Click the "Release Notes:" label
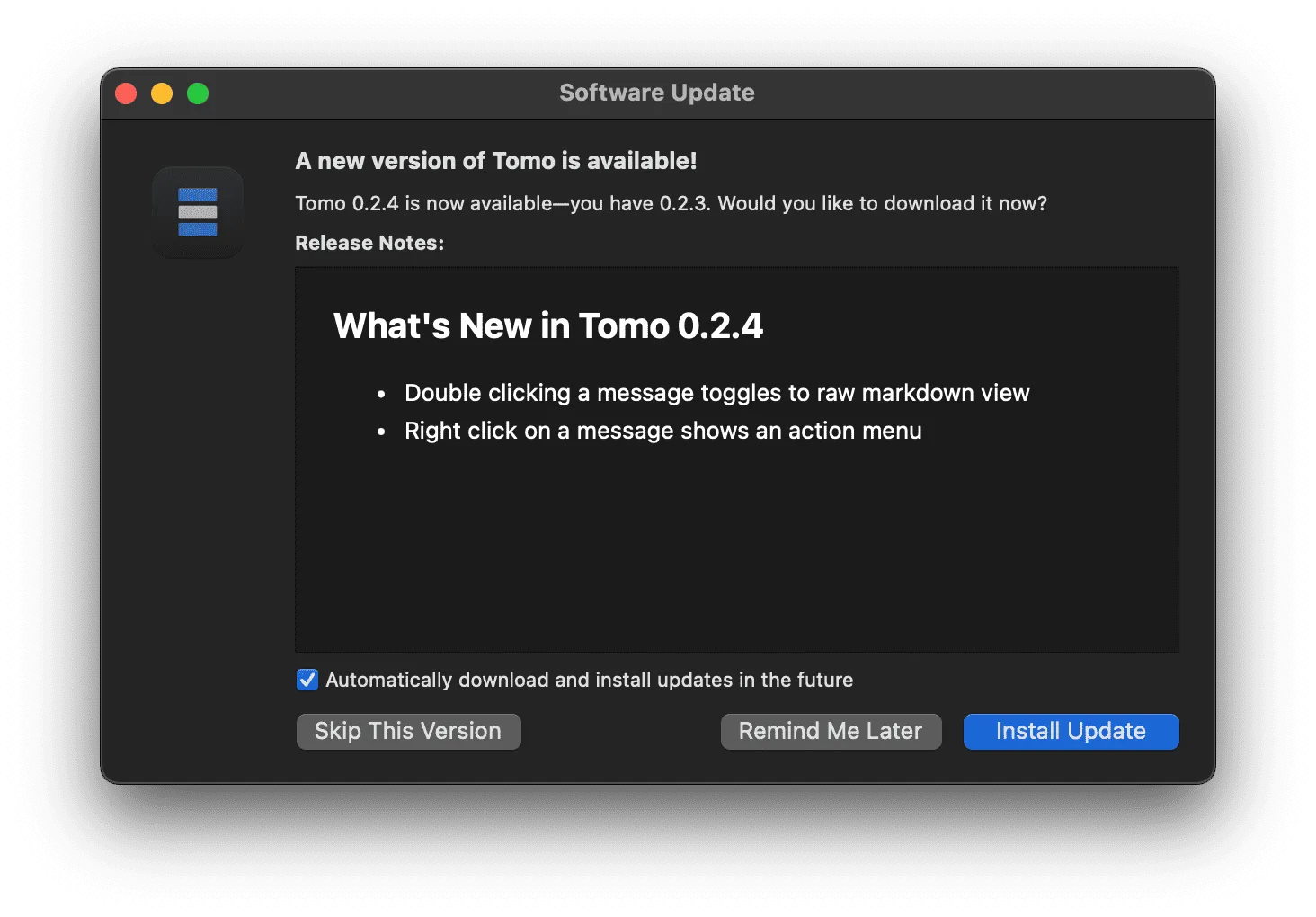1316x917 pixels. click(x=369, y=243)
